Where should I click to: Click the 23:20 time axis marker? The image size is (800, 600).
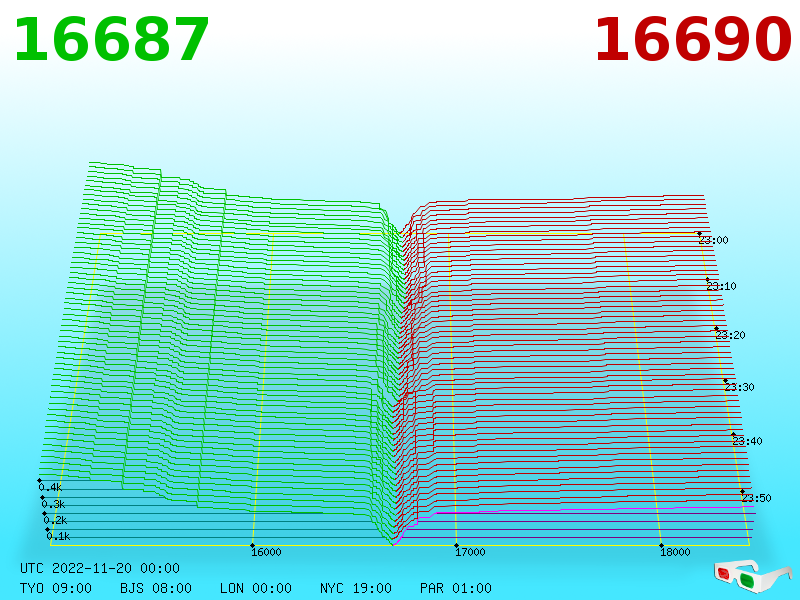[x=730, y=335]
